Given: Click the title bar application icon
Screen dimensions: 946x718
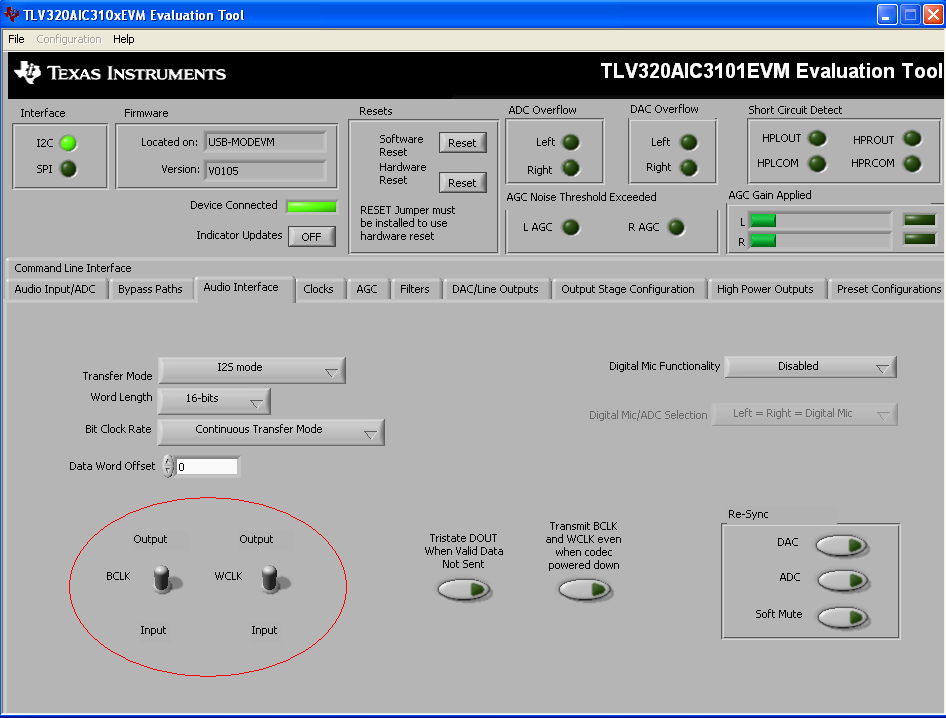Looking at the screenshot, I should pyautogui.click(x=11, y=13).
